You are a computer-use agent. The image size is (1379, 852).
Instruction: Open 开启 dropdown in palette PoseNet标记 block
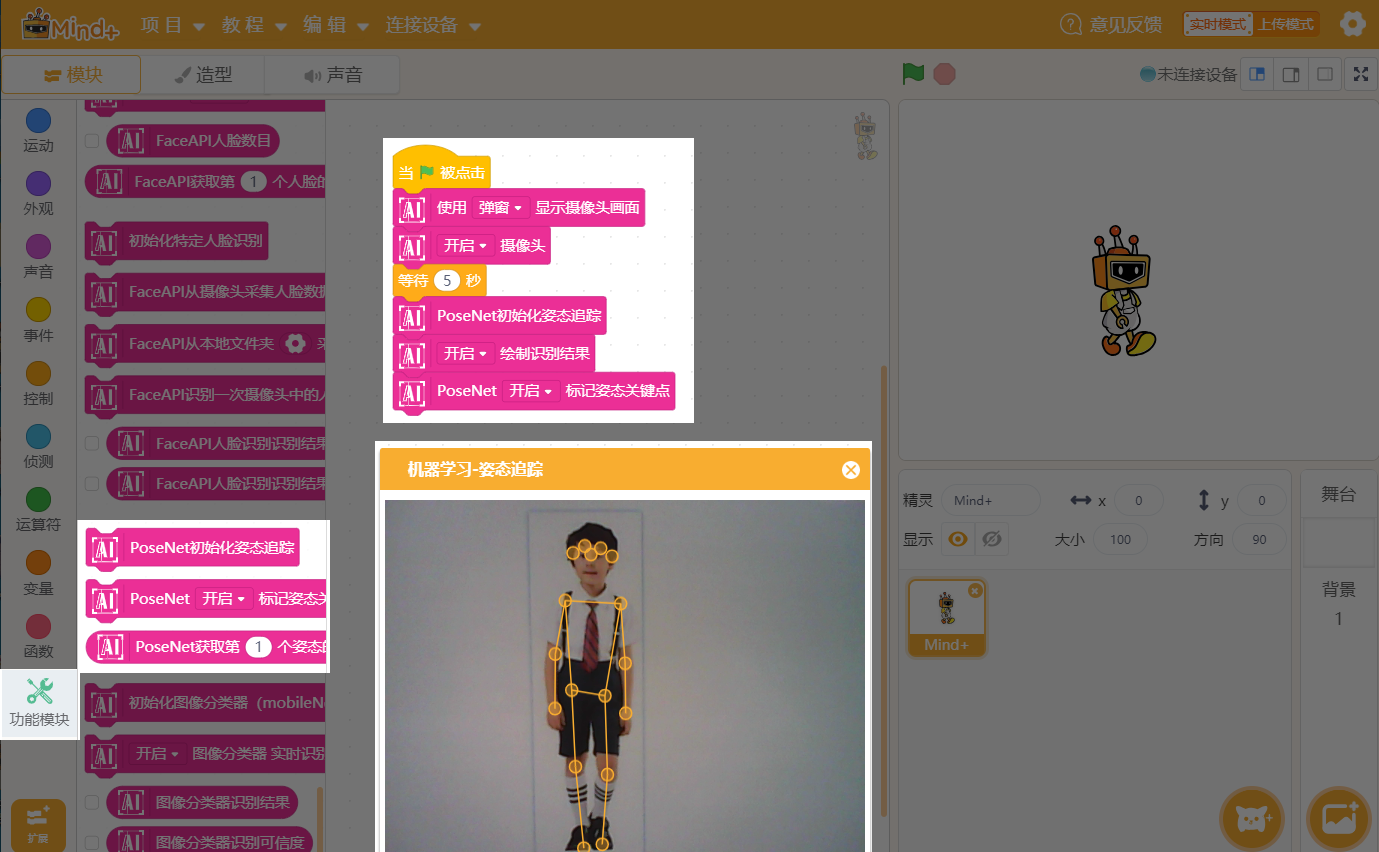(223, 599)
